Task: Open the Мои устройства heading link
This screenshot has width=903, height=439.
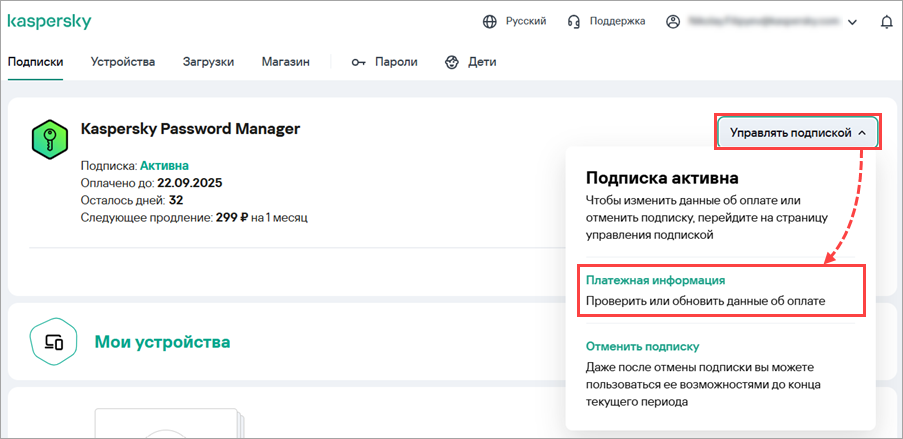Action: click(162, 342)
